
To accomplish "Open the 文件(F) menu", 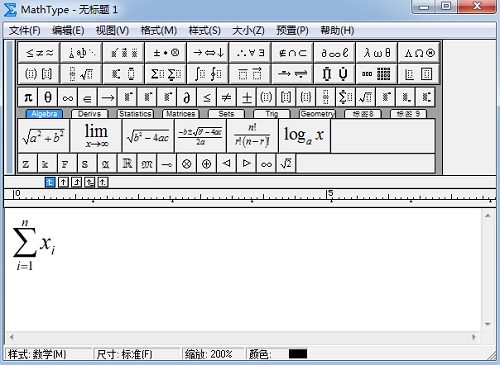I will pos(24,31).
